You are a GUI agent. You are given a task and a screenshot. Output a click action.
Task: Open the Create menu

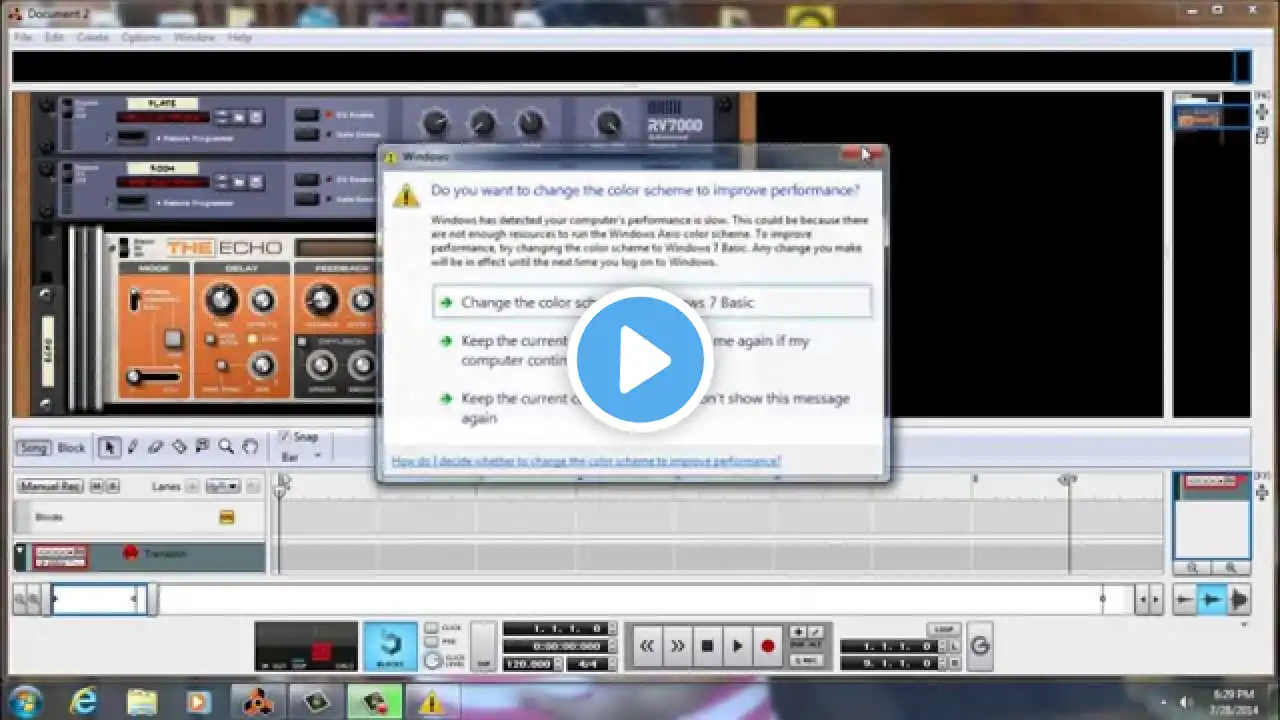tap(92, 37)
